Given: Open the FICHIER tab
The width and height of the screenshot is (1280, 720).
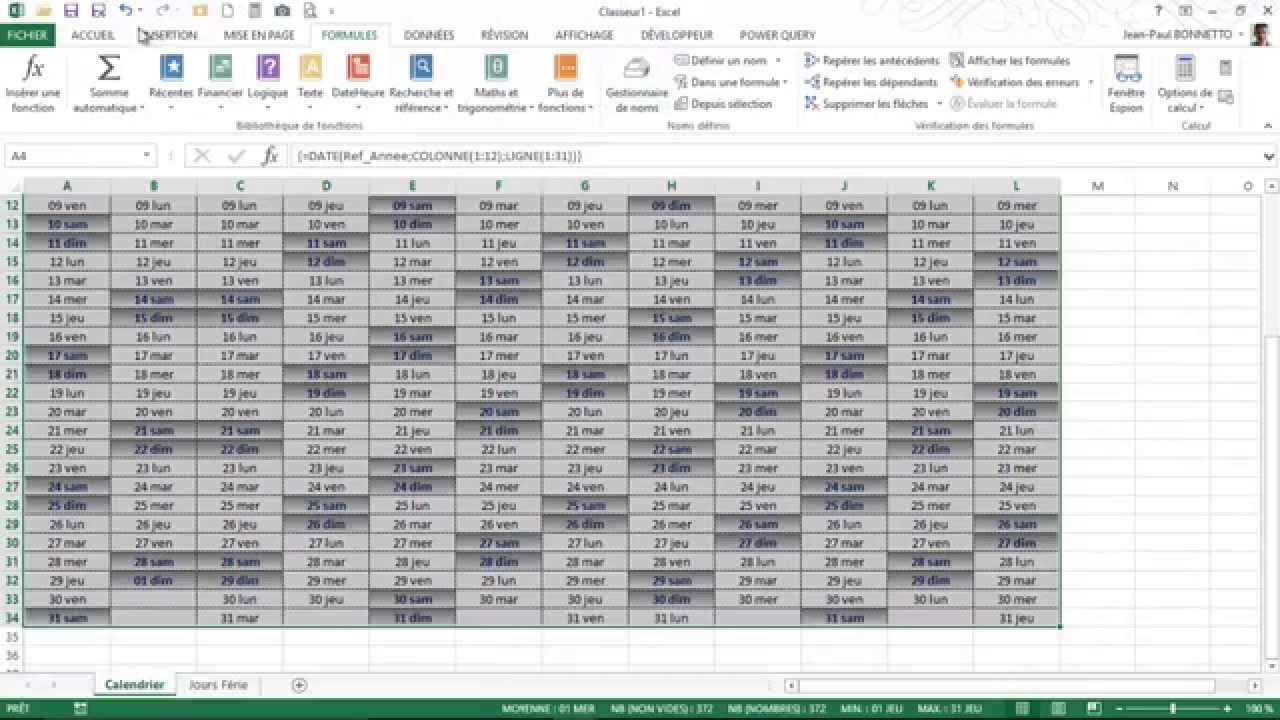Looking at the screenshot, I should pyautogui.click(x=27, y=35).
